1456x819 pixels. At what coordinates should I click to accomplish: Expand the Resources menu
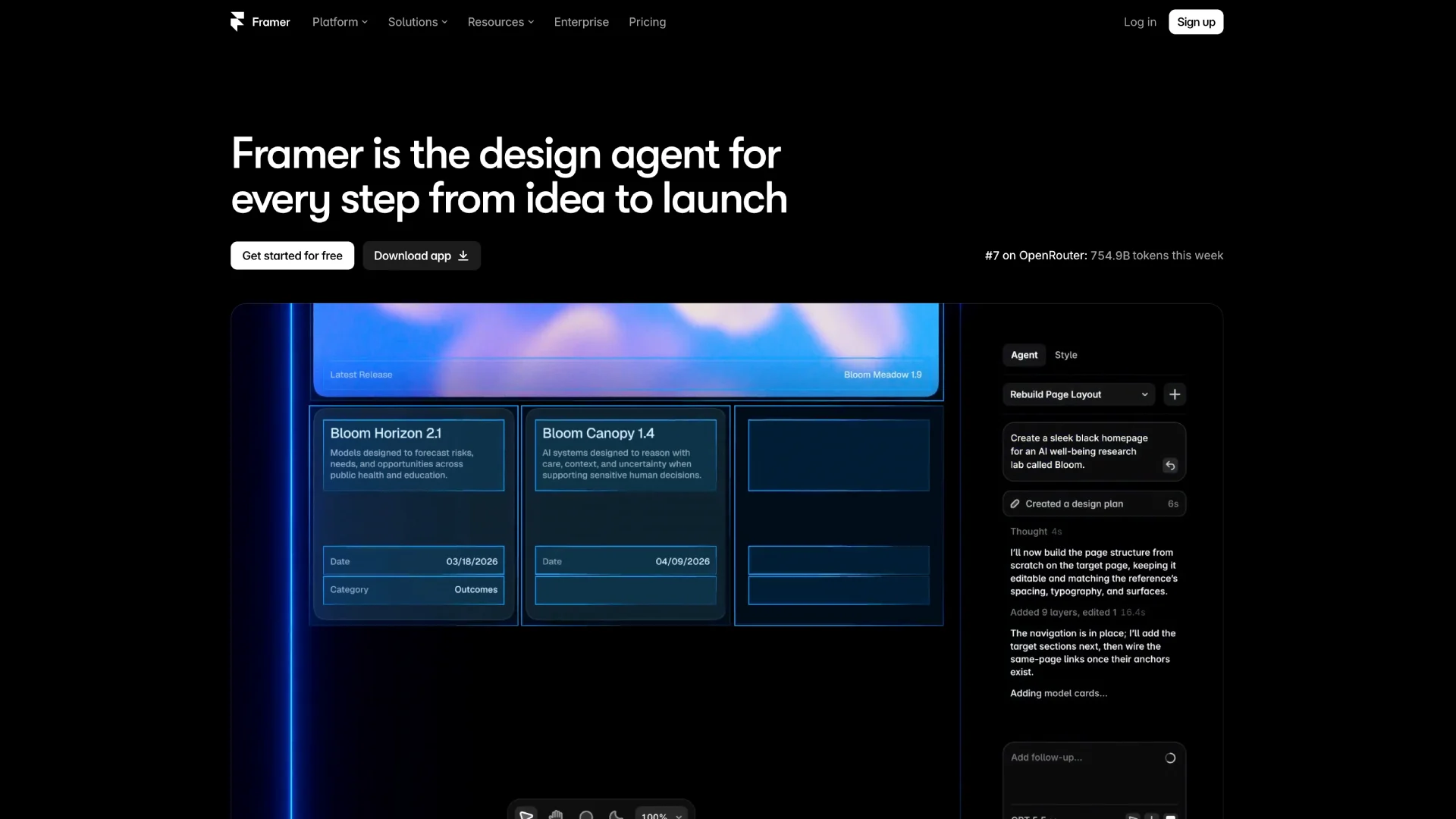coord(500,22)
